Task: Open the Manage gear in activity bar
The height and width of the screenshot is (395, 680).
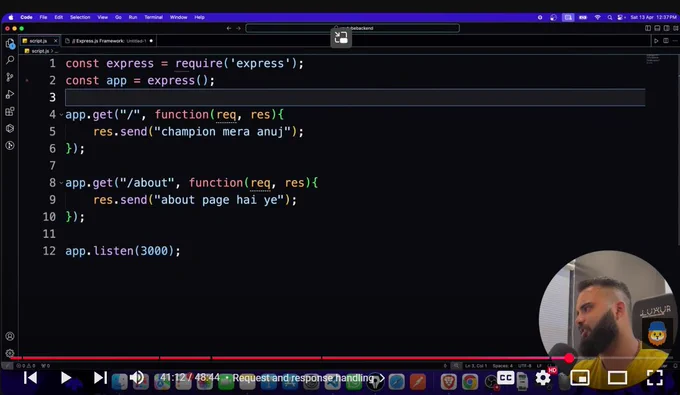Action: [10, 353]
